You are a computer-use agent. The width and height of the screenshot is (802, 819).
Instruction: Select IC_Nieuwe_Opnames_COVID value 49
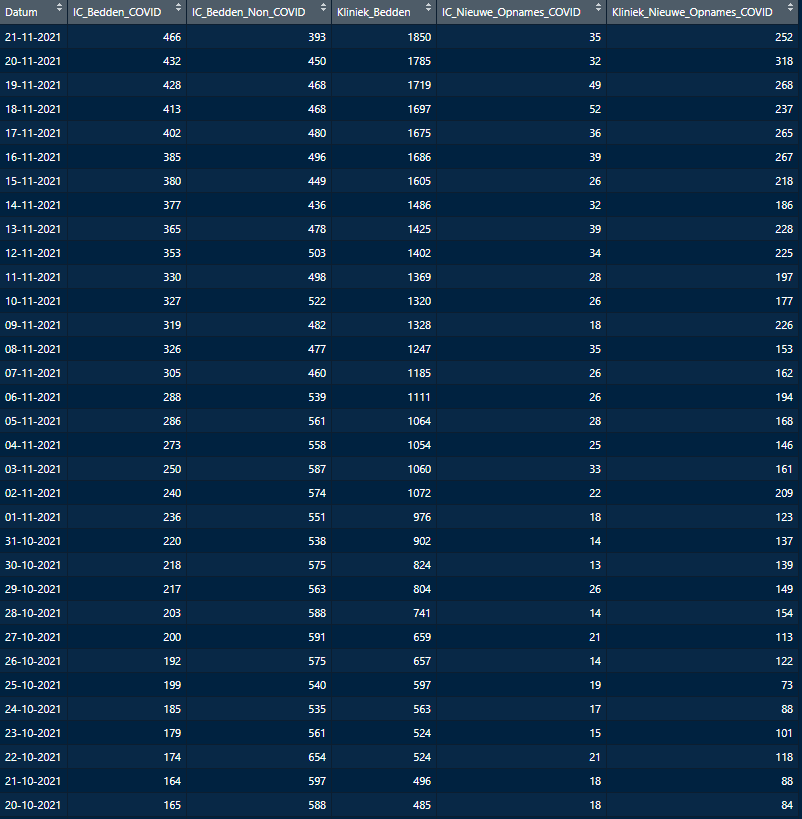click(595, 85)
